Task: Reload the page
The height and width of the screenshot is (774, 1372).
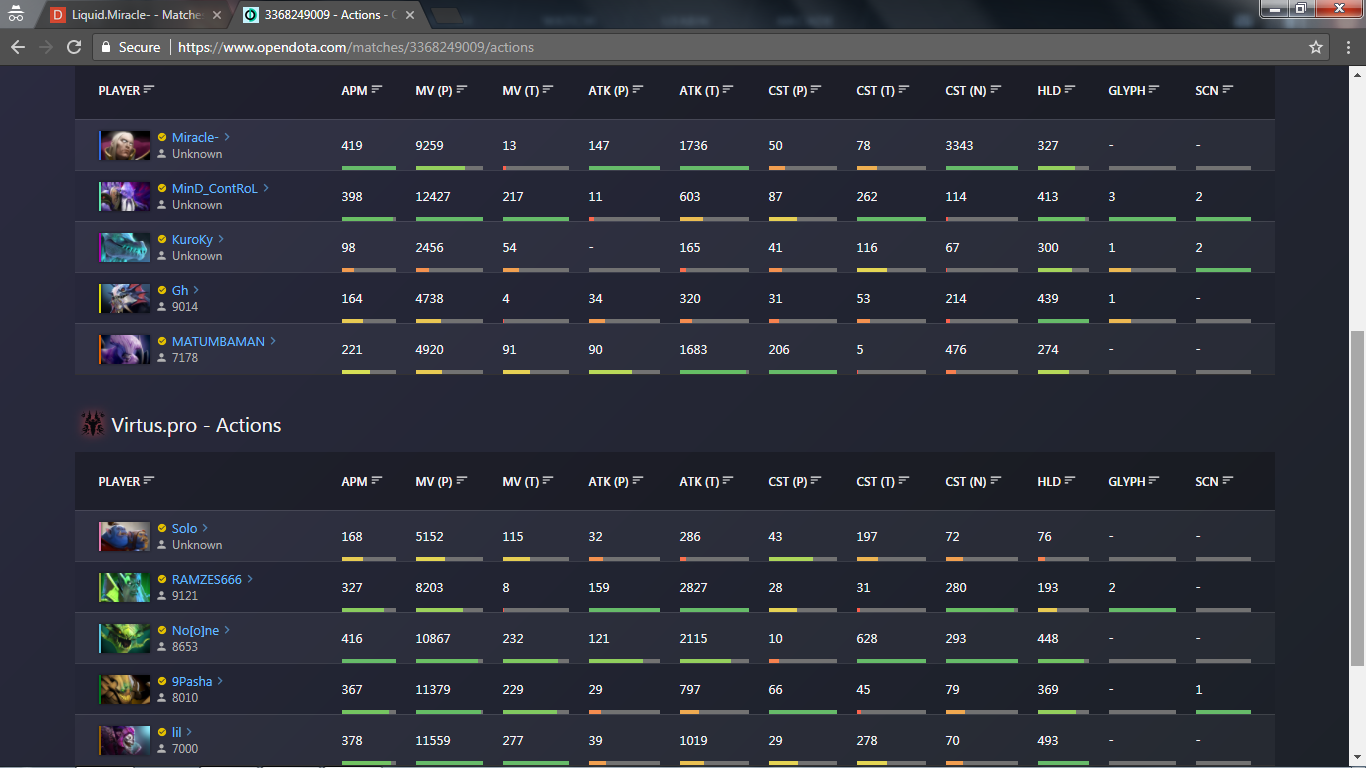Action: click(74, 47)
